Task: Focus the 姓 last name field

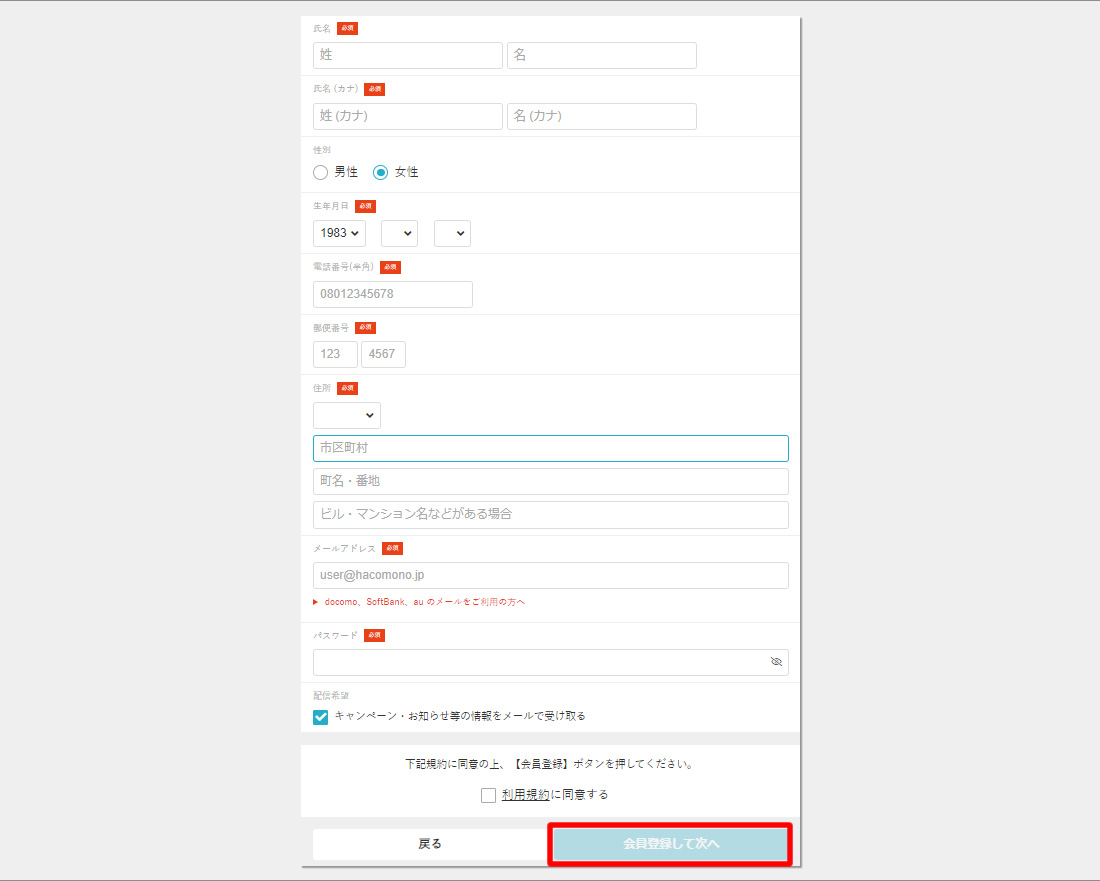Action: pos(408,55)
